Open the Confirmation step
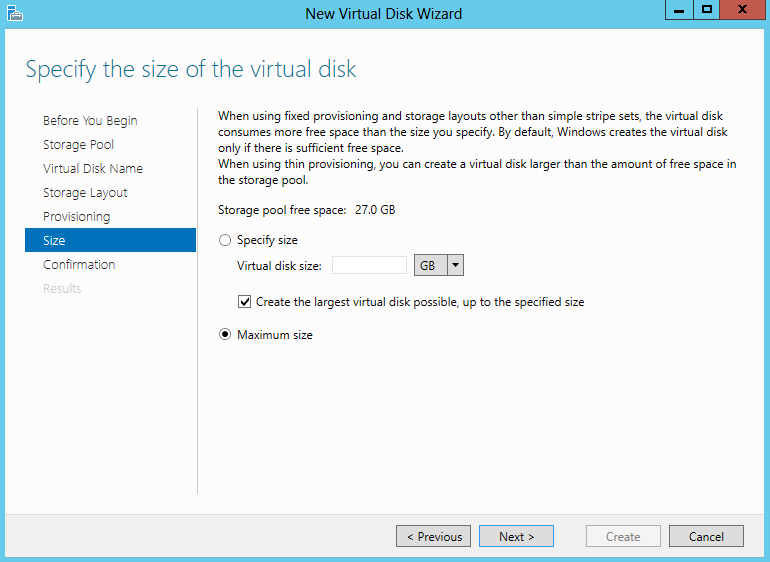This screenshot has height=562, width=770. (79, 264)
